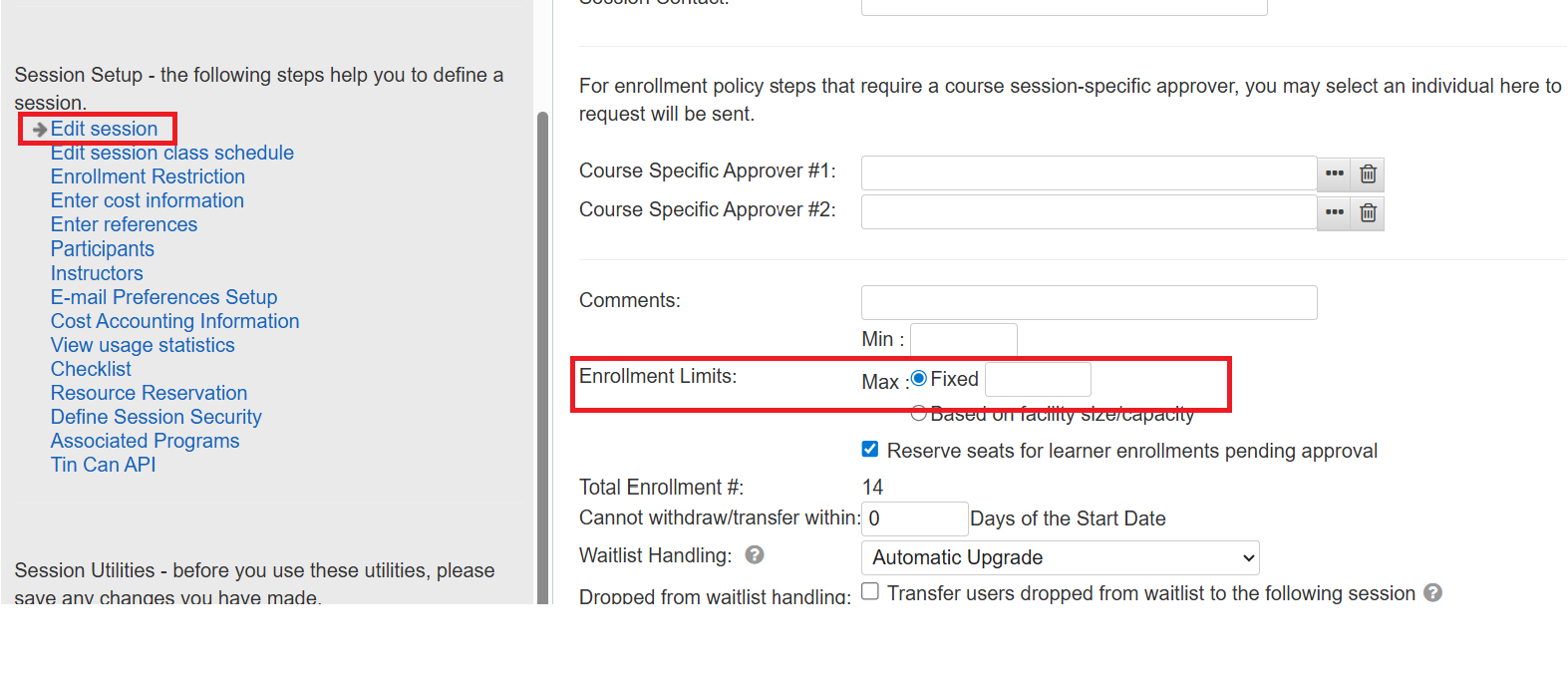Open Cost Accounting Information link
This screenshot has height=687, width=1568.
[x=174, y=321]
